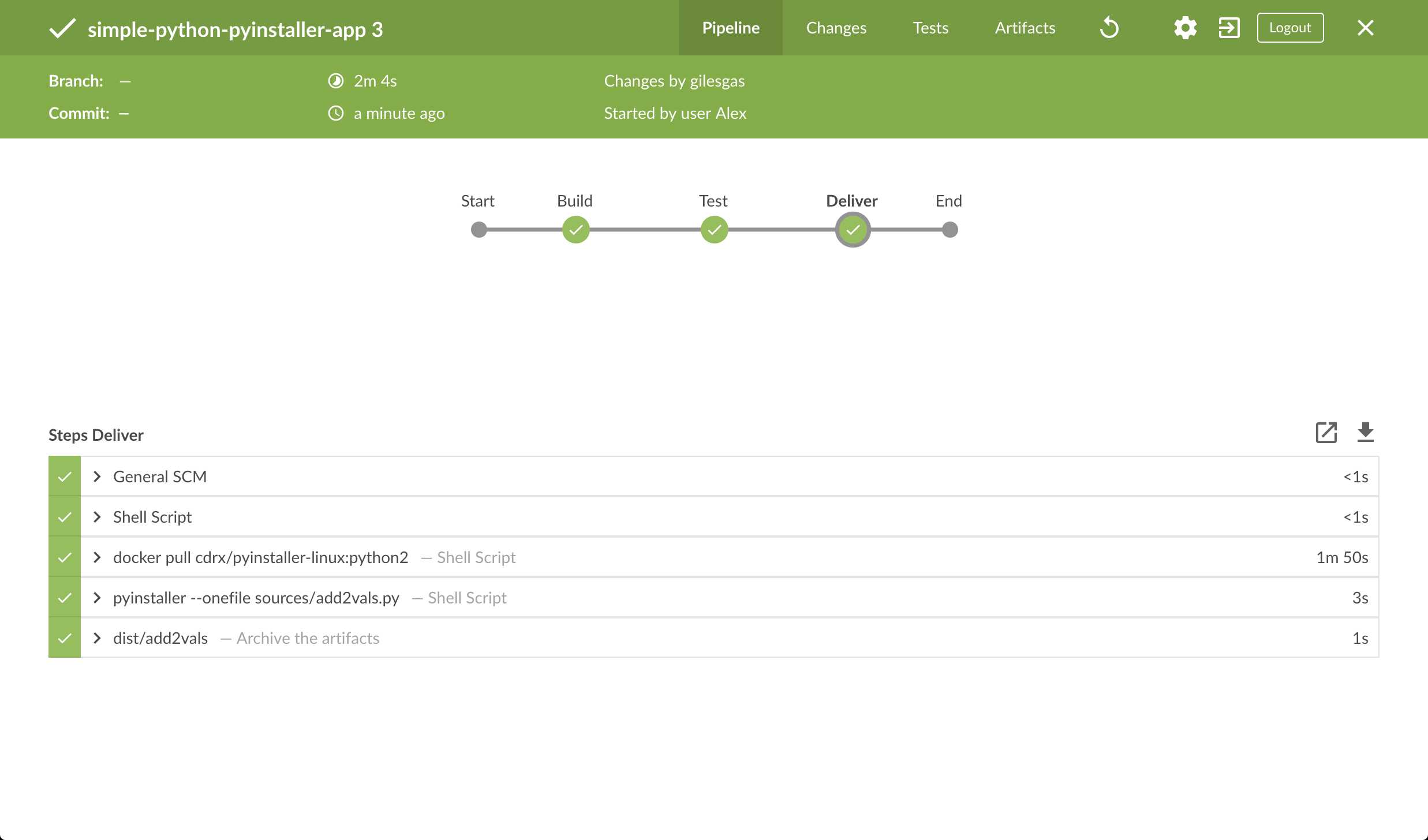Screen dimensions: 1428x840
Task: Toggle success checkmark on docker pull step
Action: [x=64, y=557]
